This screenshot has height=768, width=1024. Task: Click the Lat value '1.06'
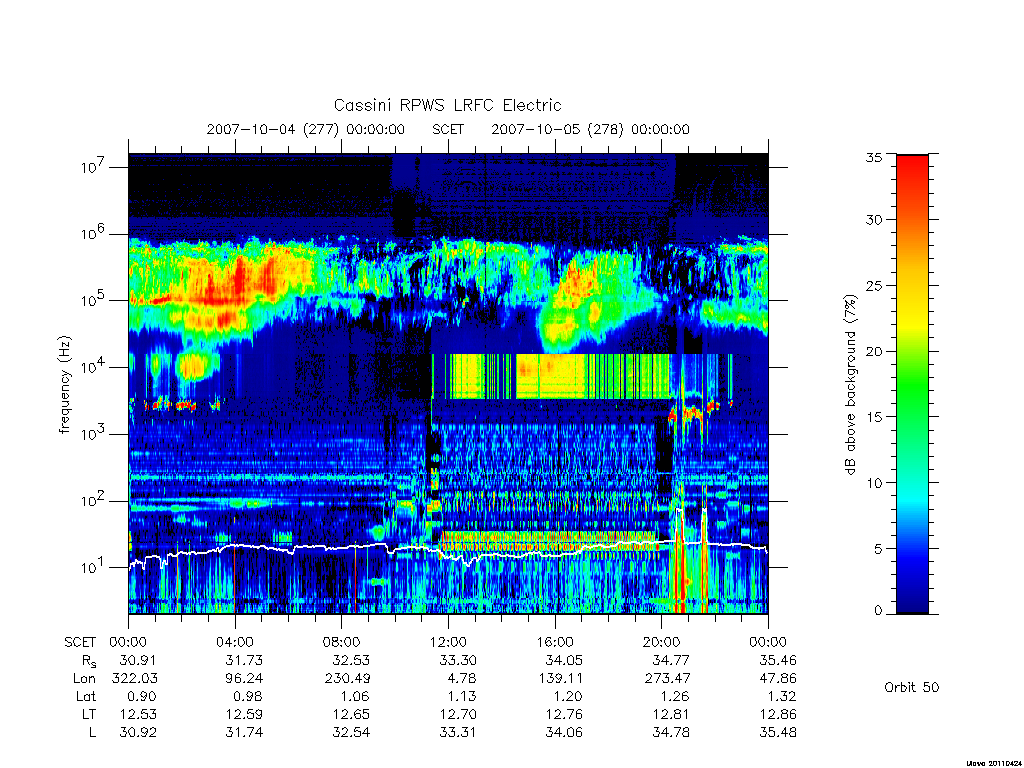pos(355,696)
